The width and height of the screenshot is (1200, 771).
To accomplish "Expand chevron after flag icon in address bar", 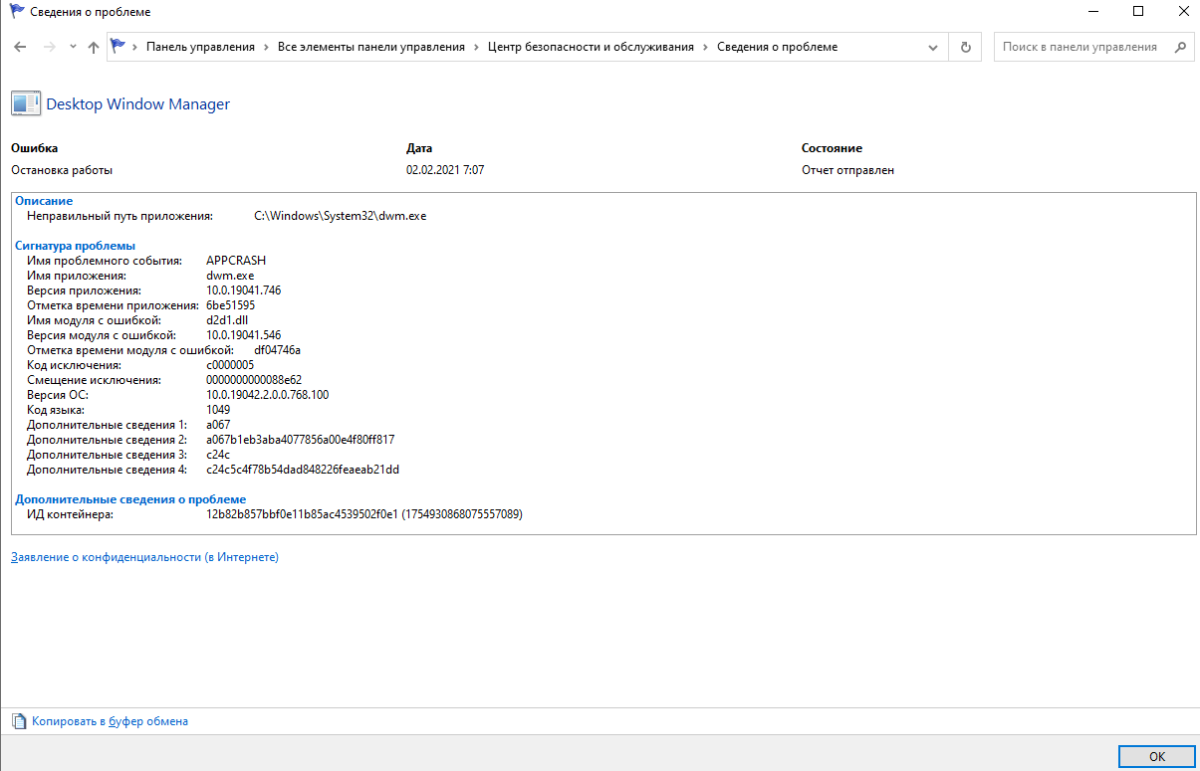I will click(136, 47).
